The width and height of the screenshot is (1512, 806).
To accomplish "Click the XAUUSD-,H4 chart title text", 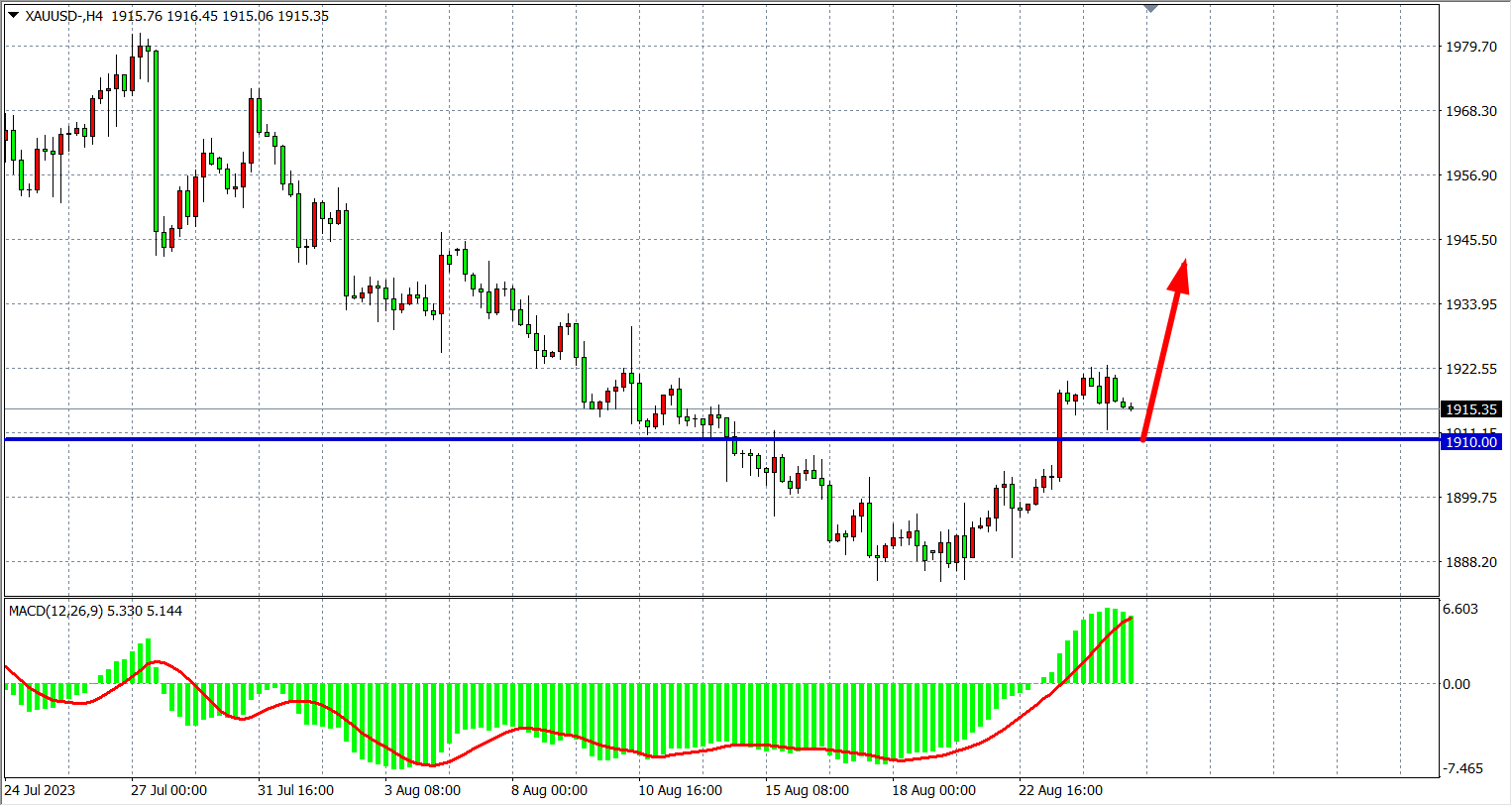I will point(64,16).
